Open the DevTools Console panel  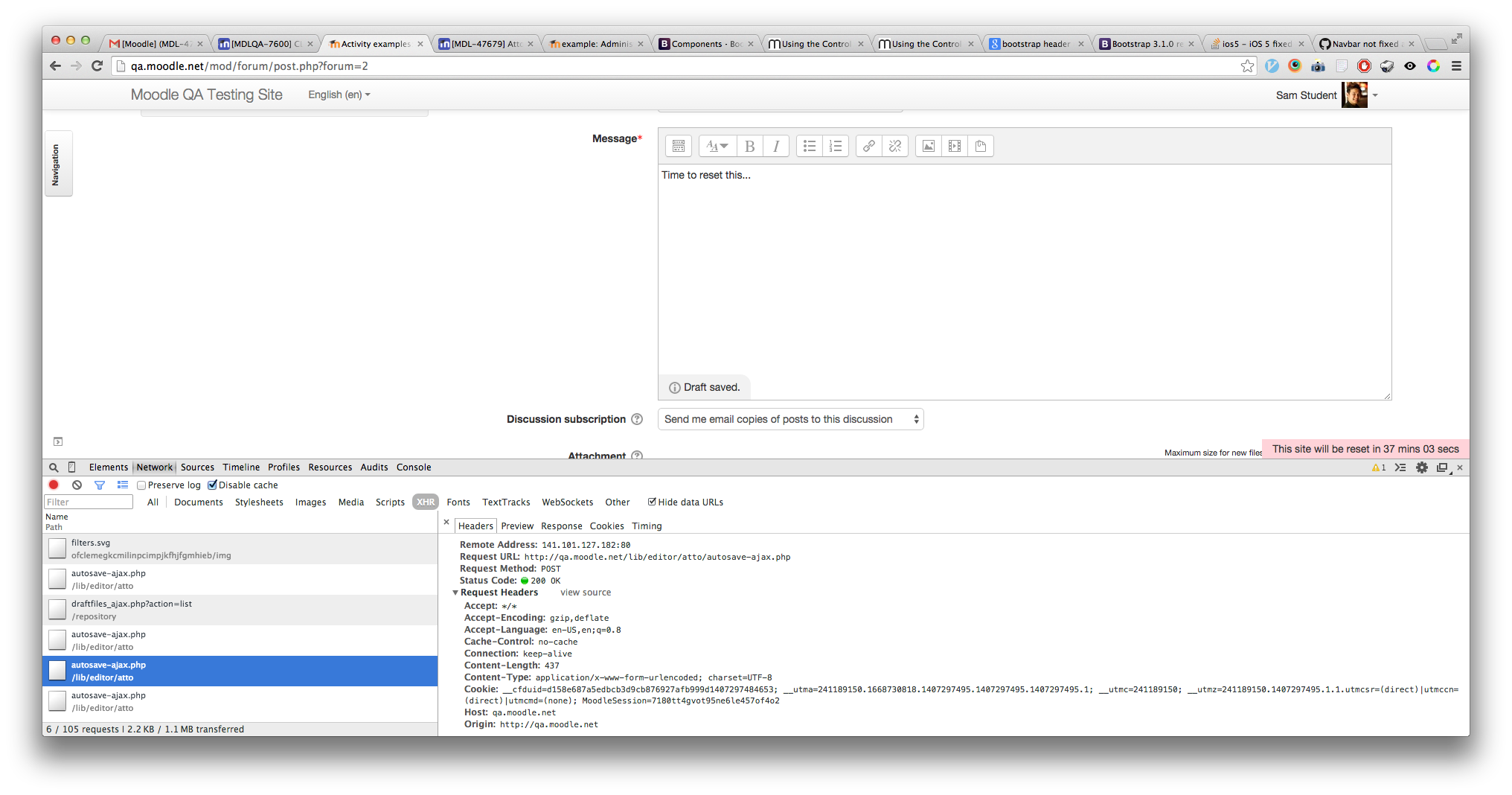pos(414,467)
